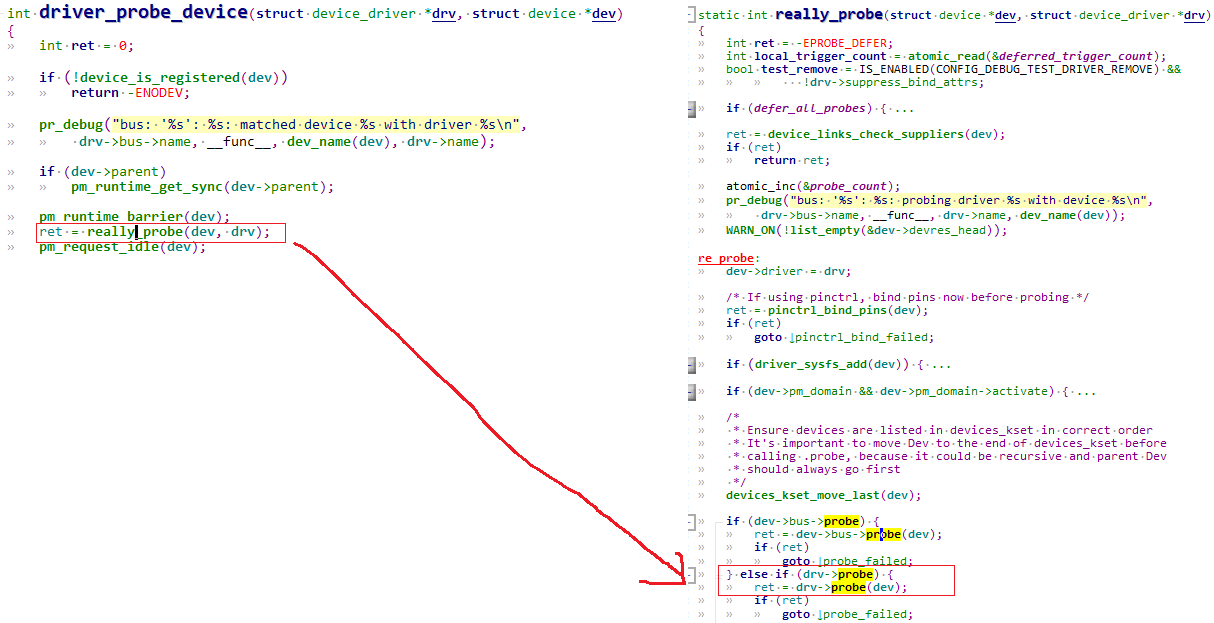
Task: Click "pm_request_idle" call
Action: pos(98,247)
